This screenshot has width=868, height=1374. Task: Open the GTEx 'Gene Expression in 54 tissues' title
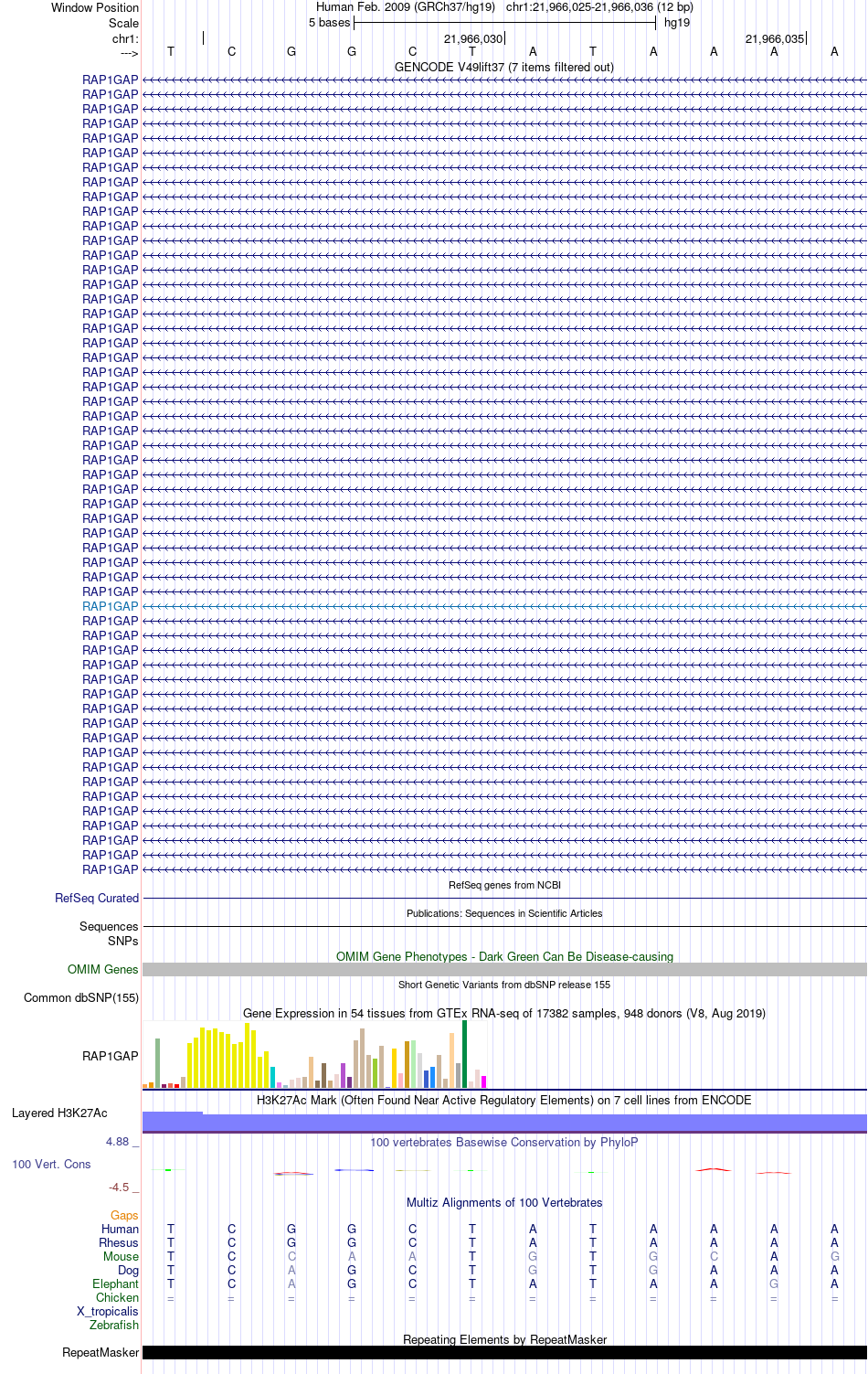[504, 1013]
